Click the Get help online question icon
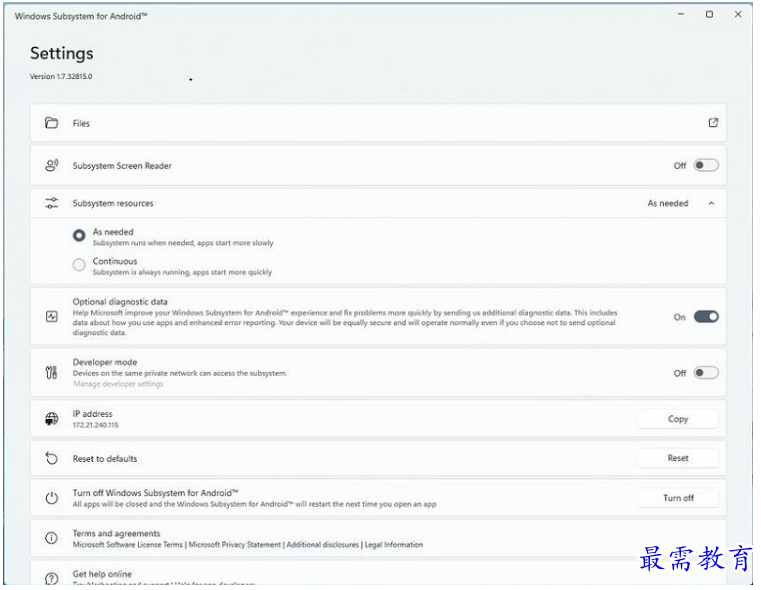This screenshot has height=590, width=761. [x=51, y=578]
